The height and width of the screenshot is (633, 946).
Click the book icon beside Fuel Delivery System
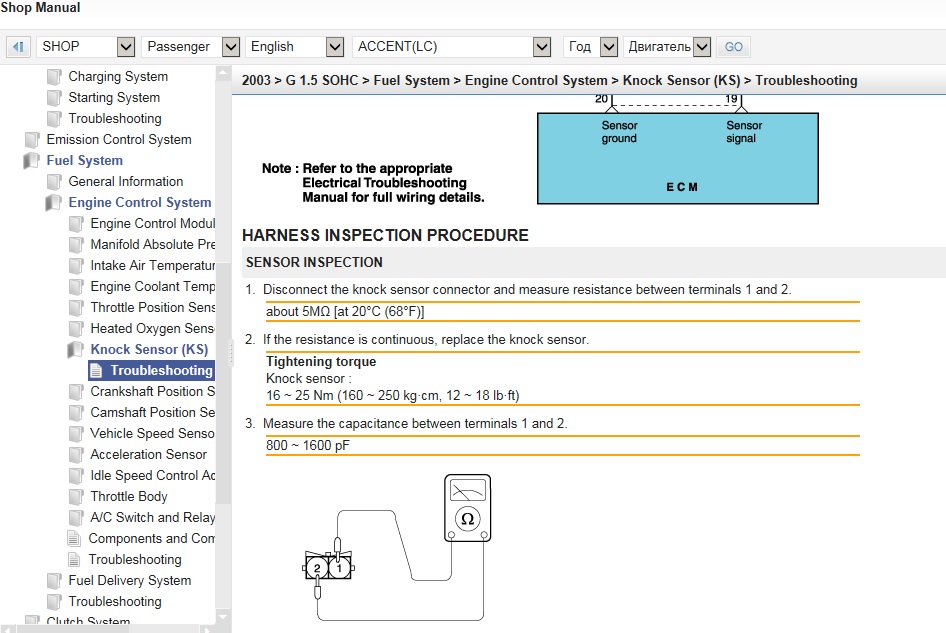coord(54,581)
